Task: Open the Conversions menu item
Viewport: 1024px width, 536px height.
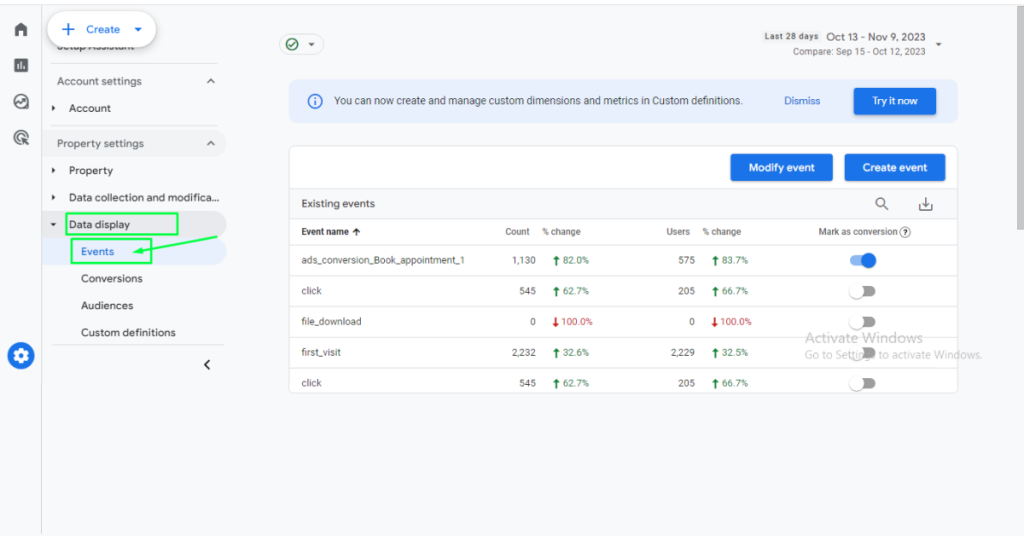Action: coord(112,279)
